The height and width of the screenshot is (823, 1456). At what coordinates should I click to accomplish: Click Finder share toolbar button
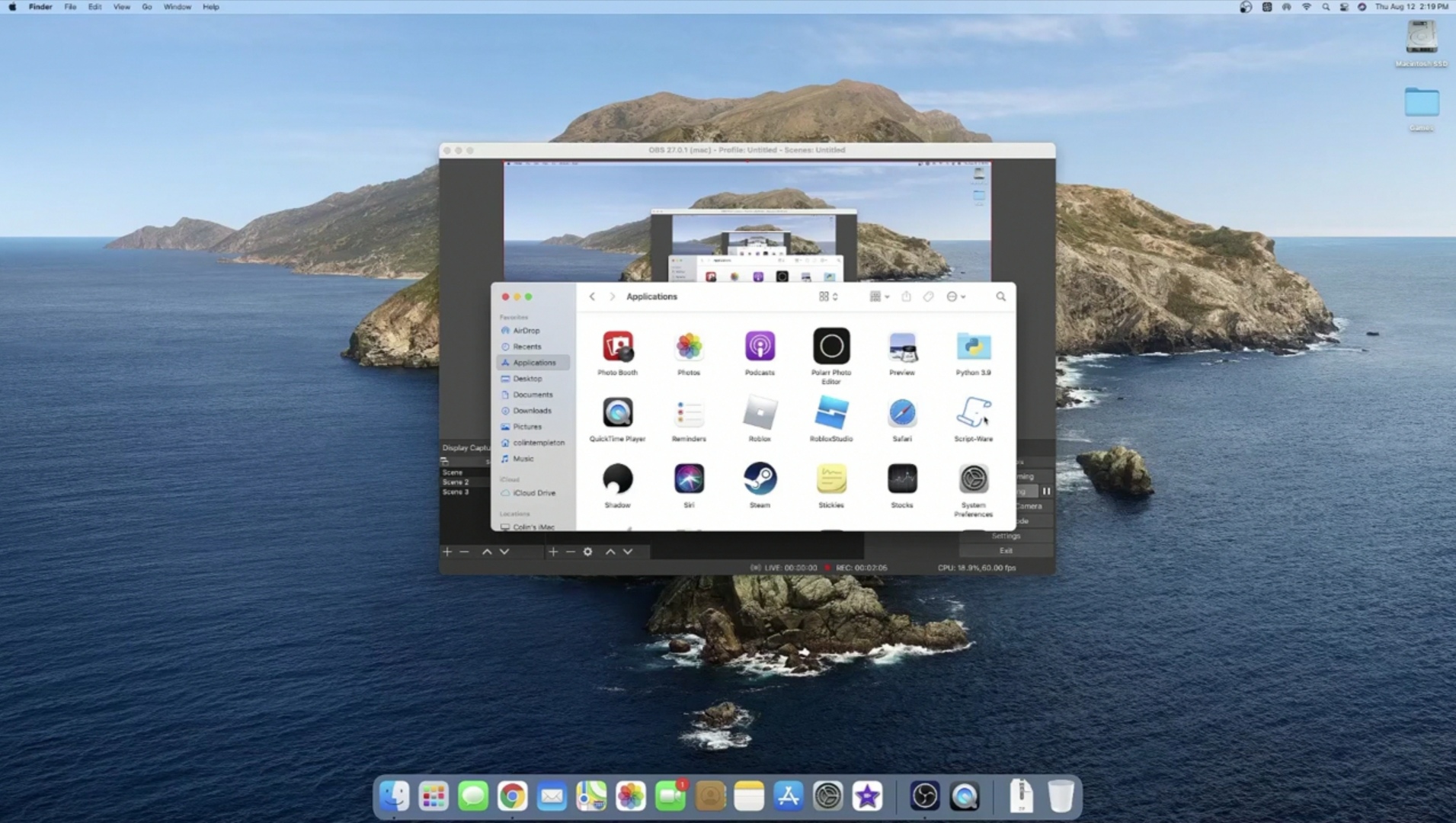coord(906,296)
